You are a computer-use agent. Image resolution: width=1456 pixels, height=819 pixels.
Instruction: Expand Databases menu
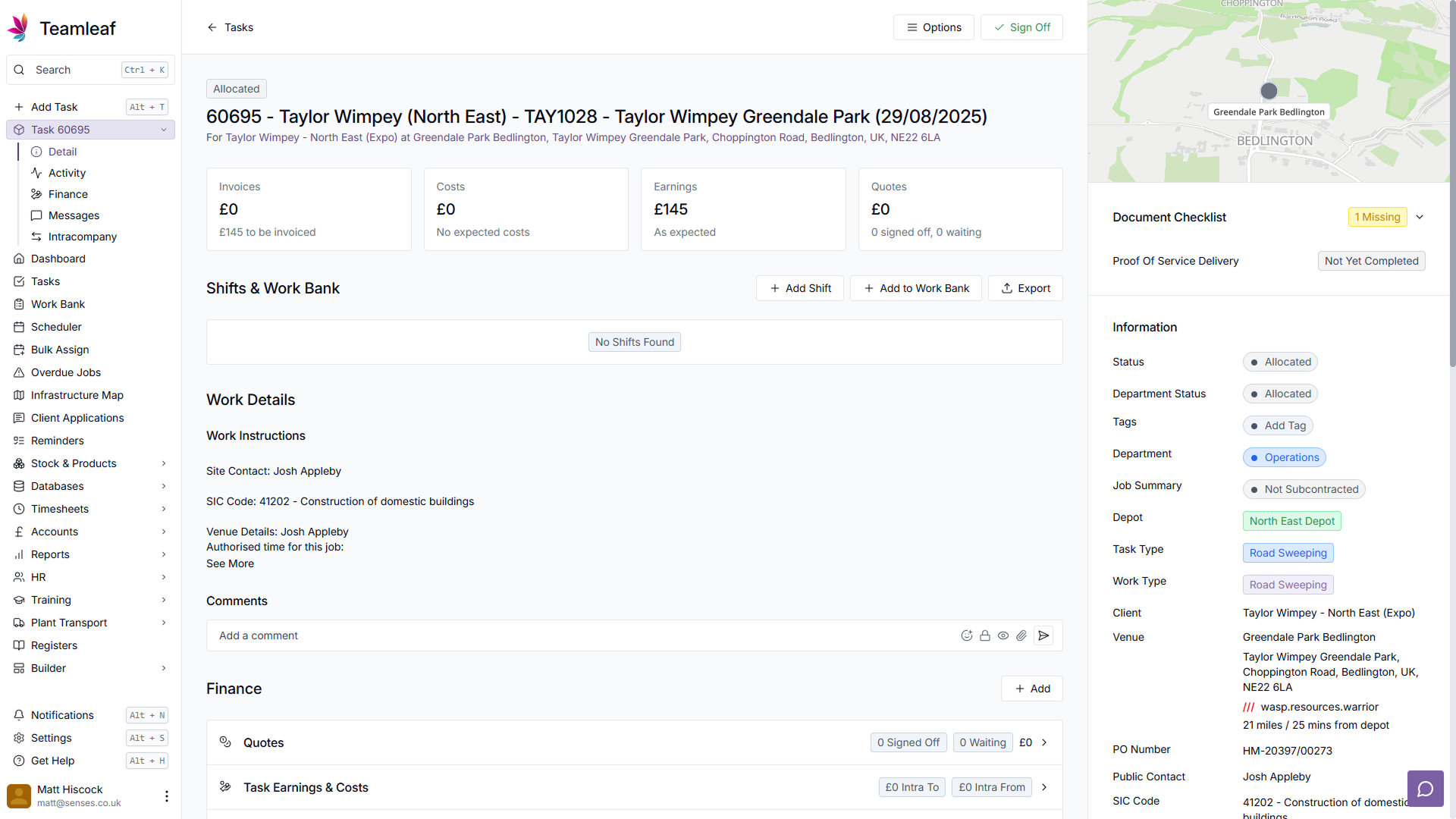click(164, 486)
